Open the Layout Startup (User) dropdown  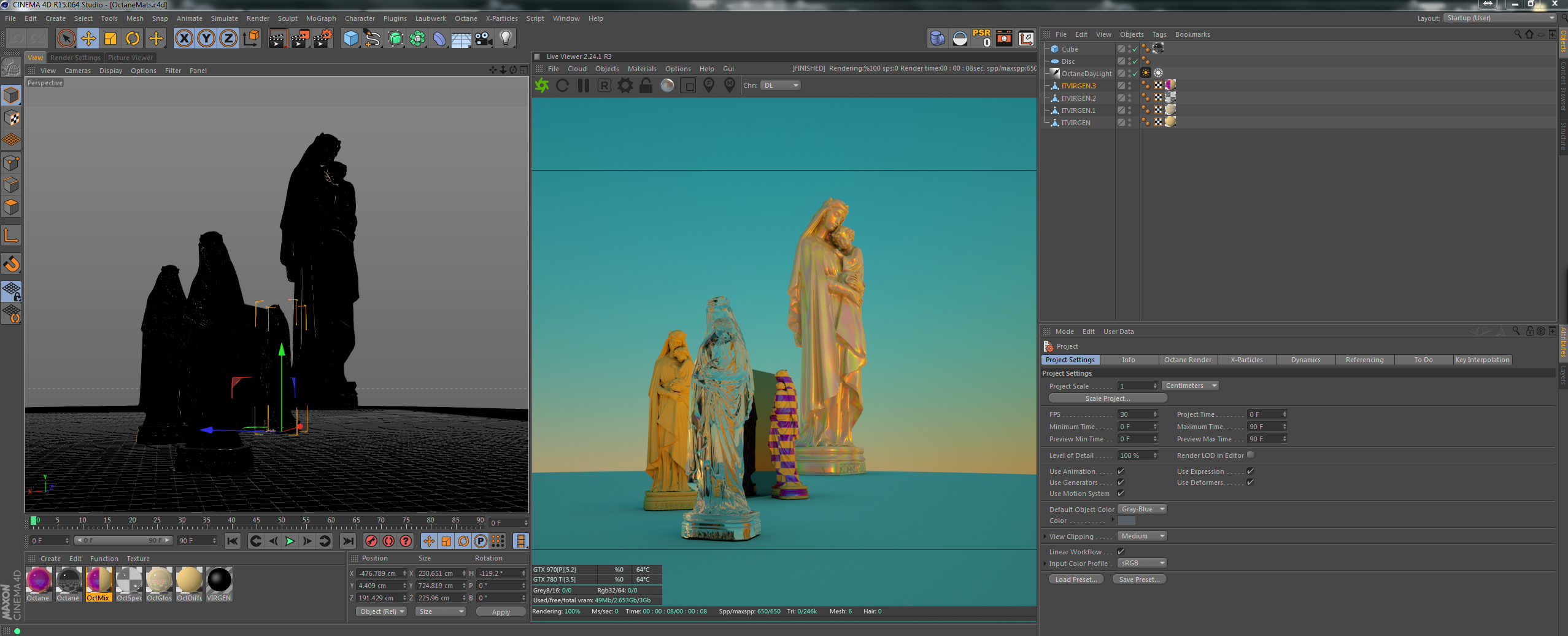coord(1500,18)
